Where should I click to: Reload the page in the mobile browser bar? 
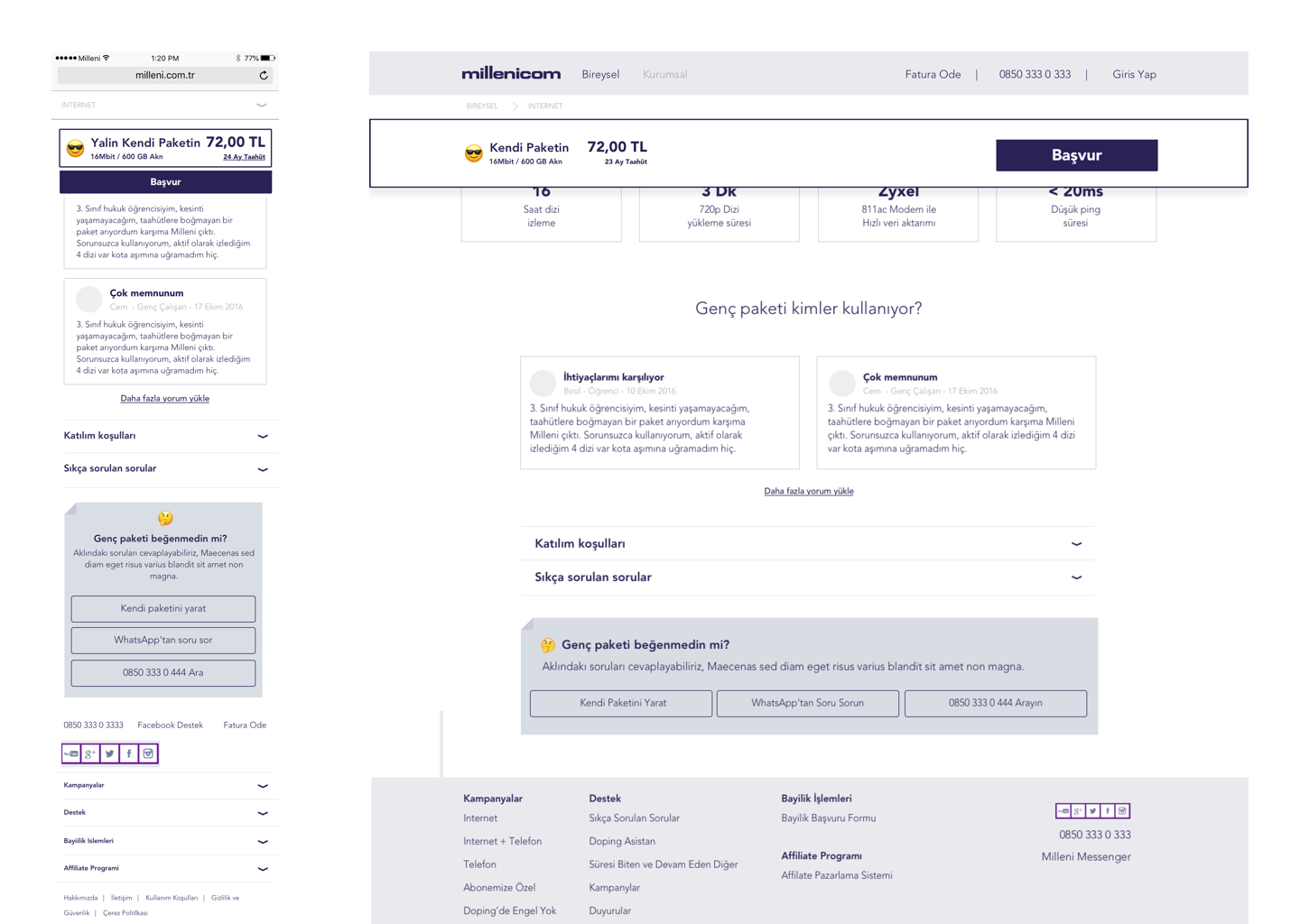click(x=264, y=76)
